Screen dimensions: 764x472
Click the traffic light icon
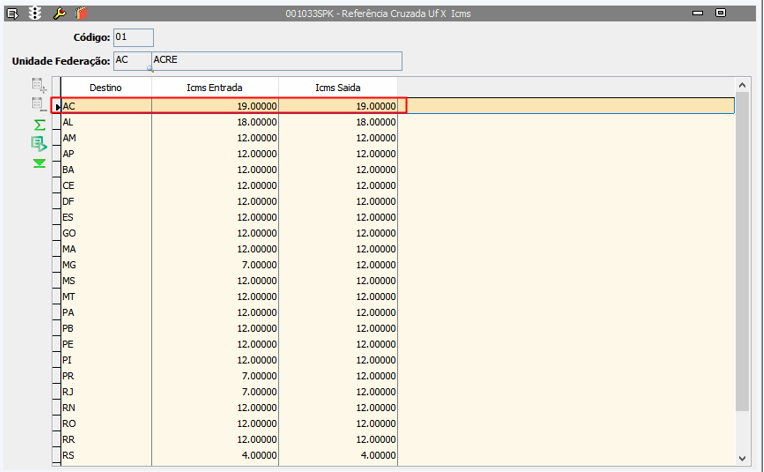click(35, 13)
